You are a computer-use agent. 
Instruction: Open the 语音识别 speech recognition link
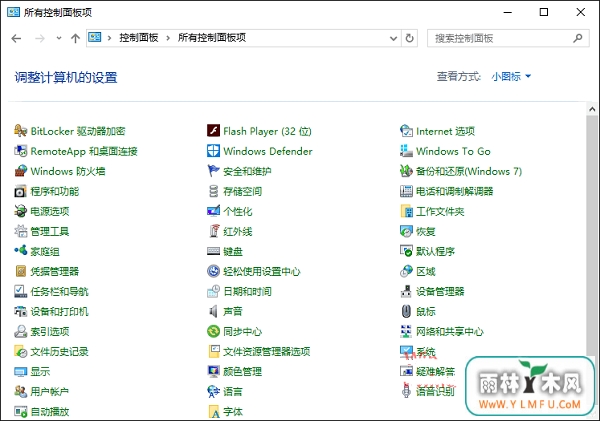(435, 392)
